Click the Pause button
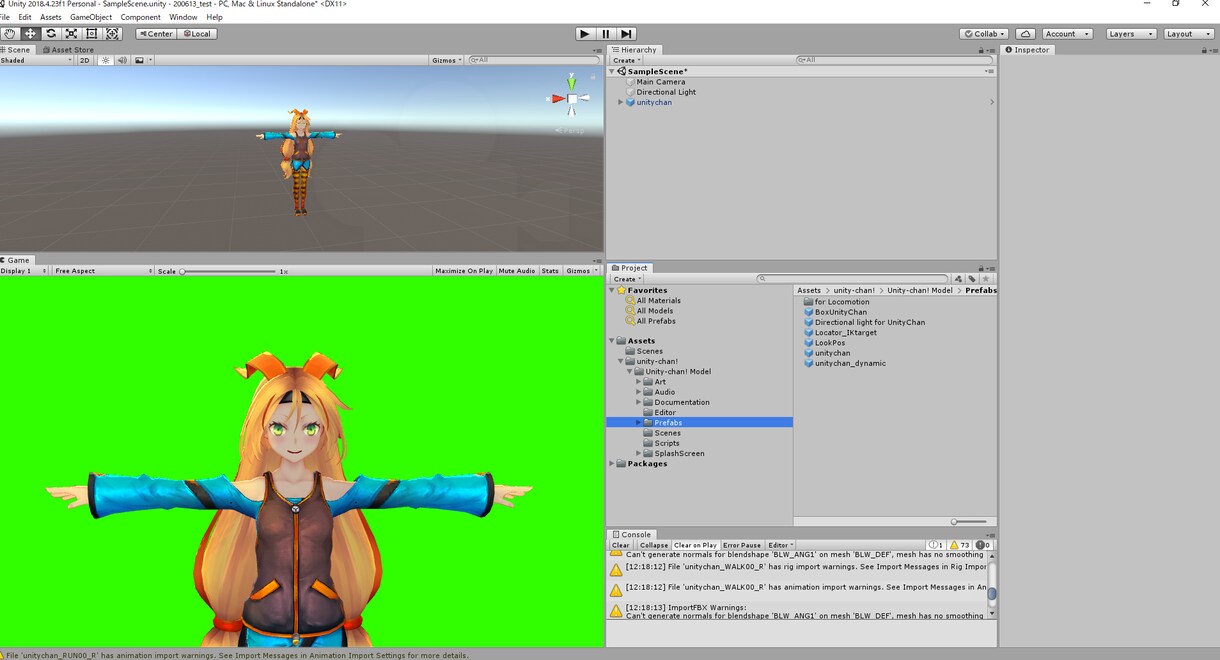The image size is (1220, 660). (606, 34)
